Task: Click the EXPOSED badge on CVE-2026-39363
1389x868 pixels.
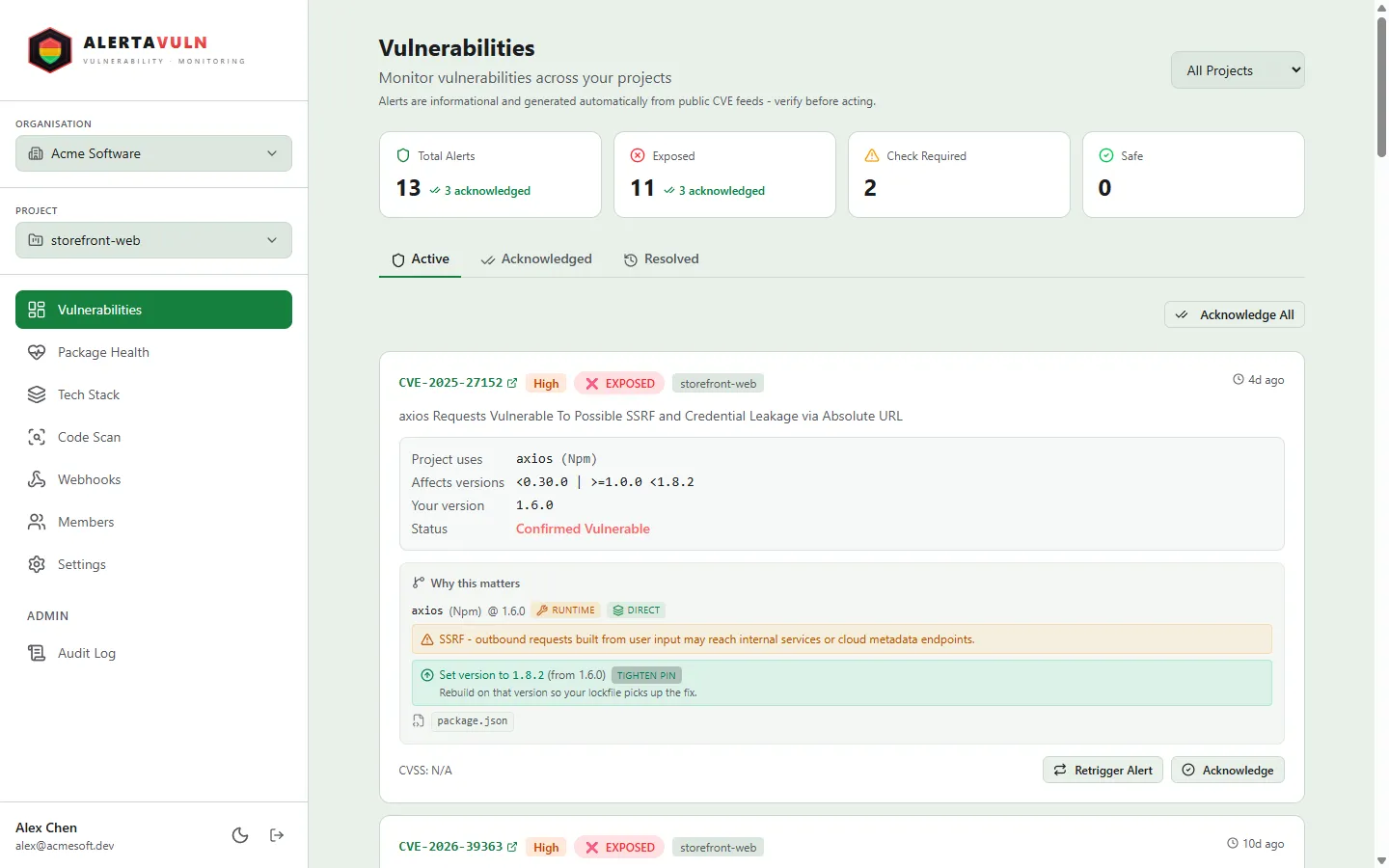Action: pyautogui.click(x=619, y=847)
